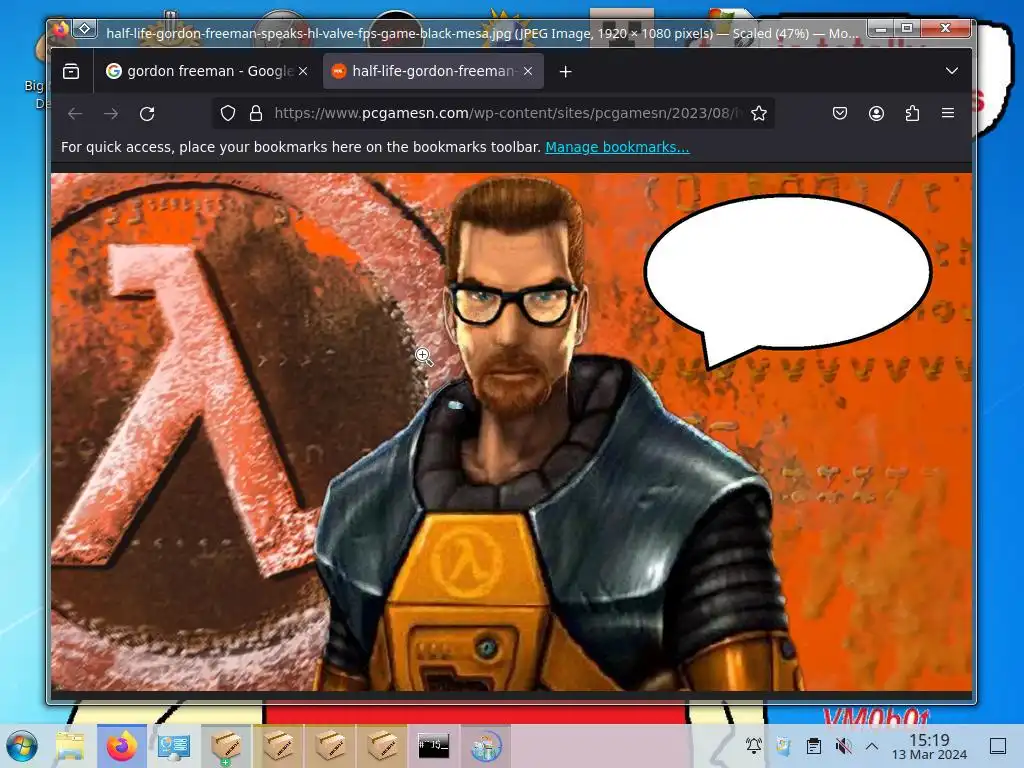The width and height of the screenshot is (1024, 768).
Task: Open the clipboard tray icon
Action: [814, 745]
